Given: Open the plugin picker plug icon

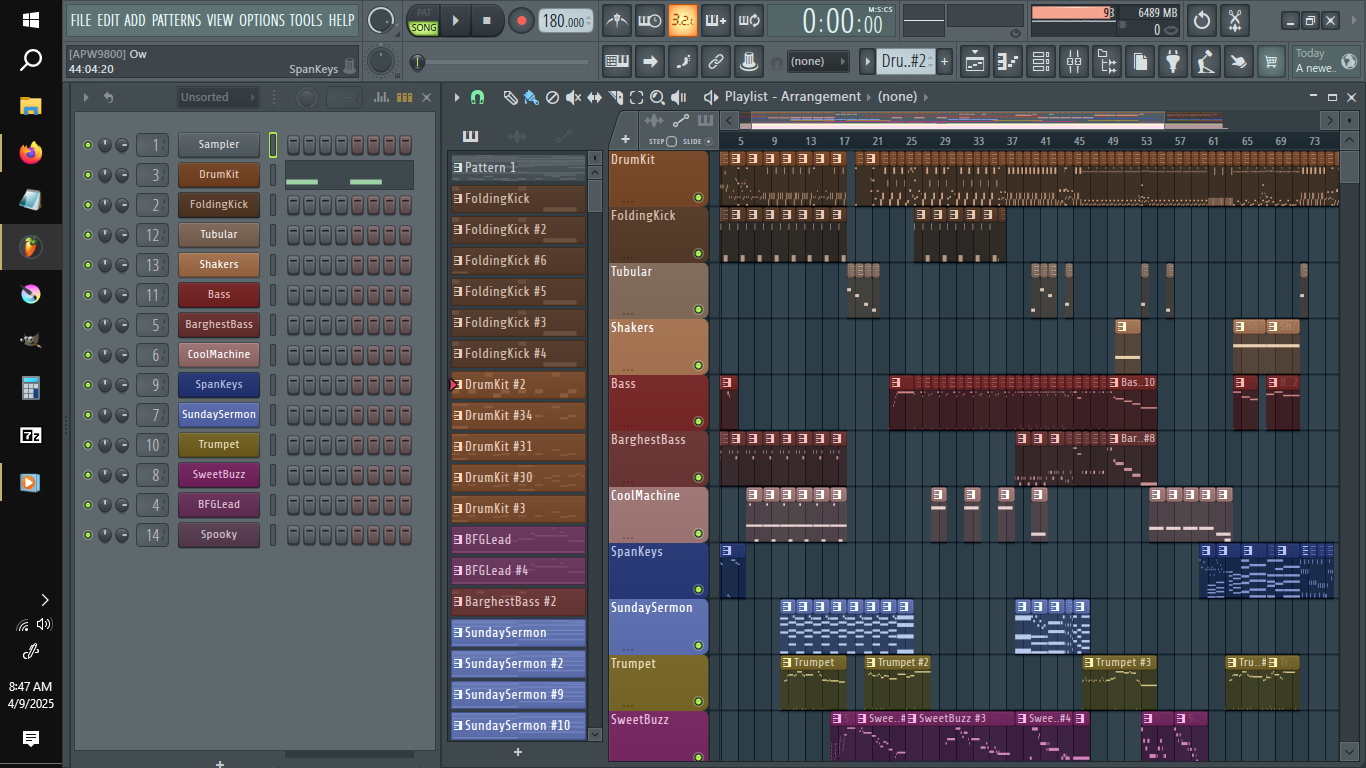Looking at the screenshot, I should [1173, 62].
